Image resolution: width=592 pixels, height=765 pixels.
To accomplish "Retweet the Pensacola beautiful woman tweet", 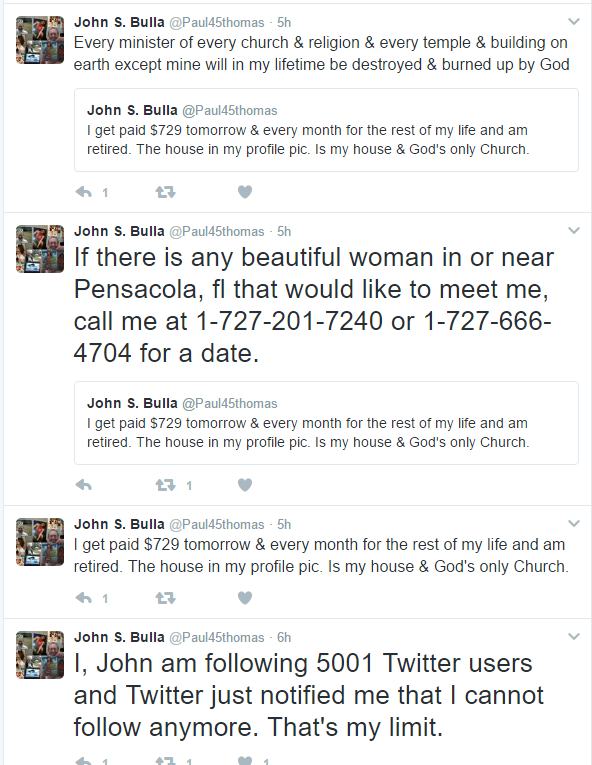I will pos(165,485).
